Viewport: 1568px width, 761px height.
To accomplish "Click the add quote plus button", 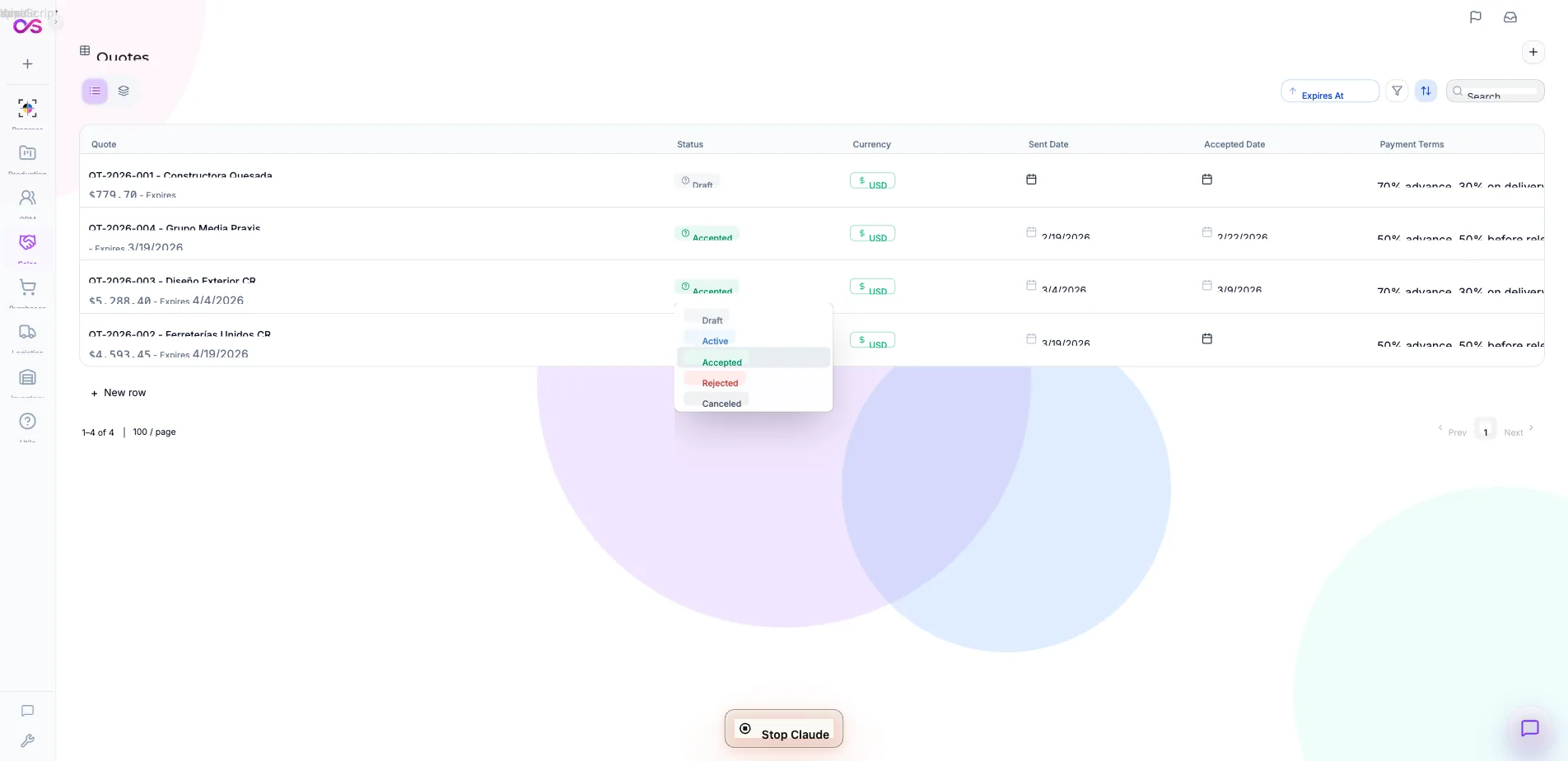I will click(1533, 52).
